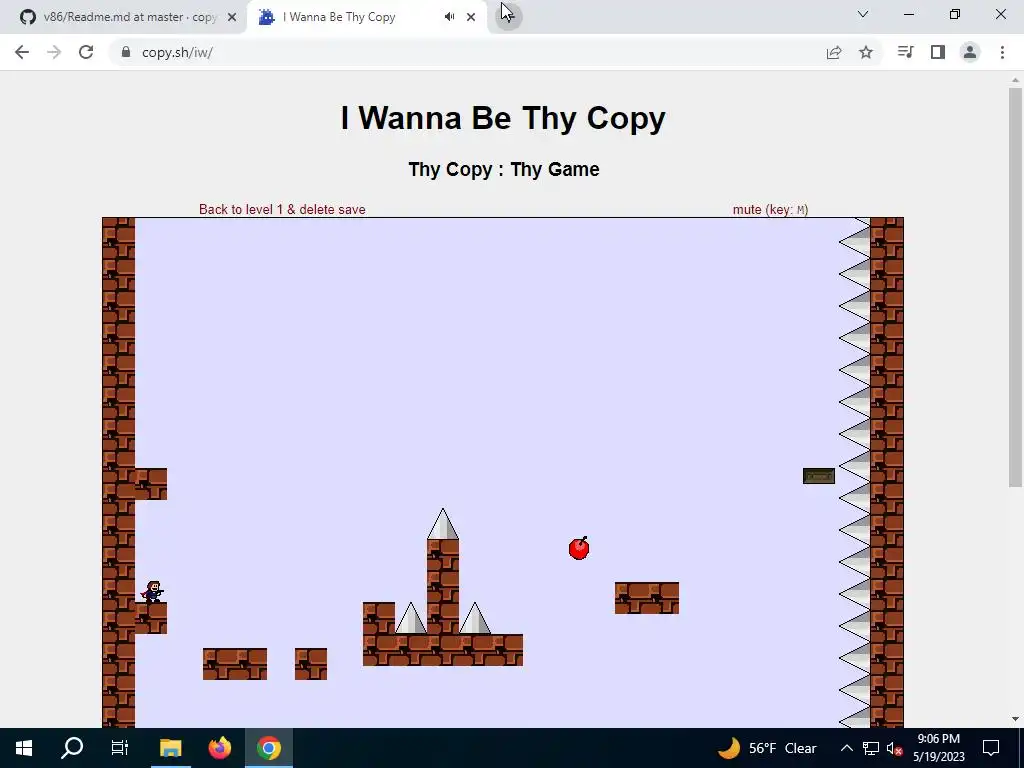Click the Thy Copy : Thy Game subtitle
The image size is (1024, 768).
tap(504, 169)
